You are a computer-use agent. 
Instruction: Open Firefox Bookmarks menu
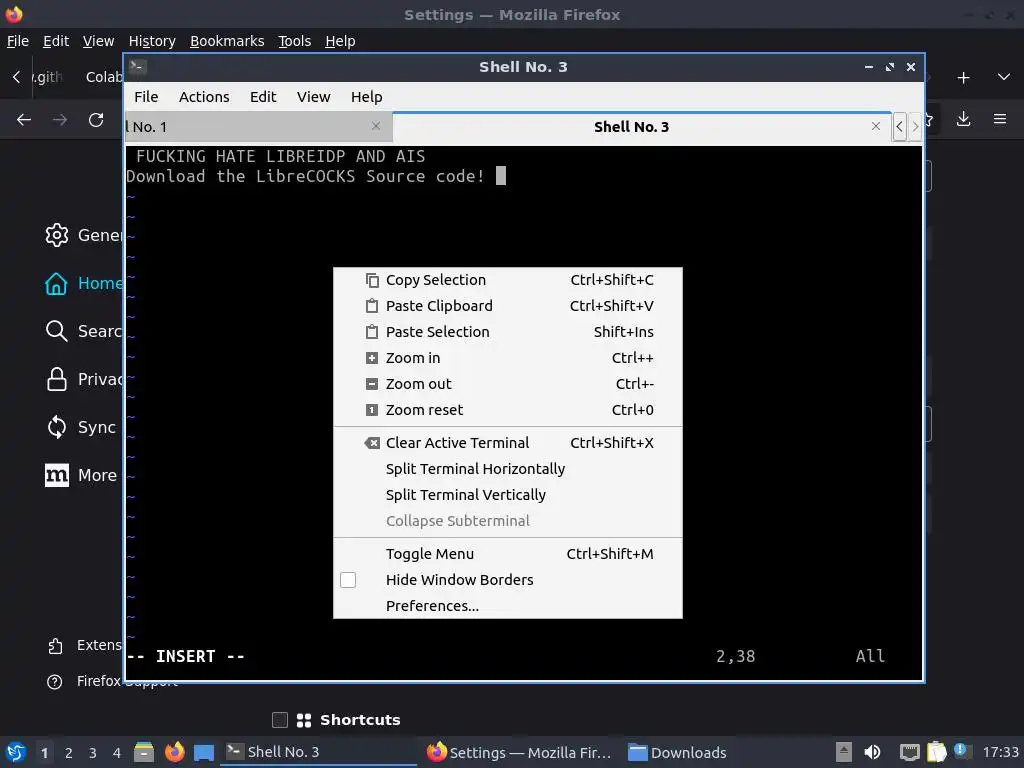click(227, 41)
